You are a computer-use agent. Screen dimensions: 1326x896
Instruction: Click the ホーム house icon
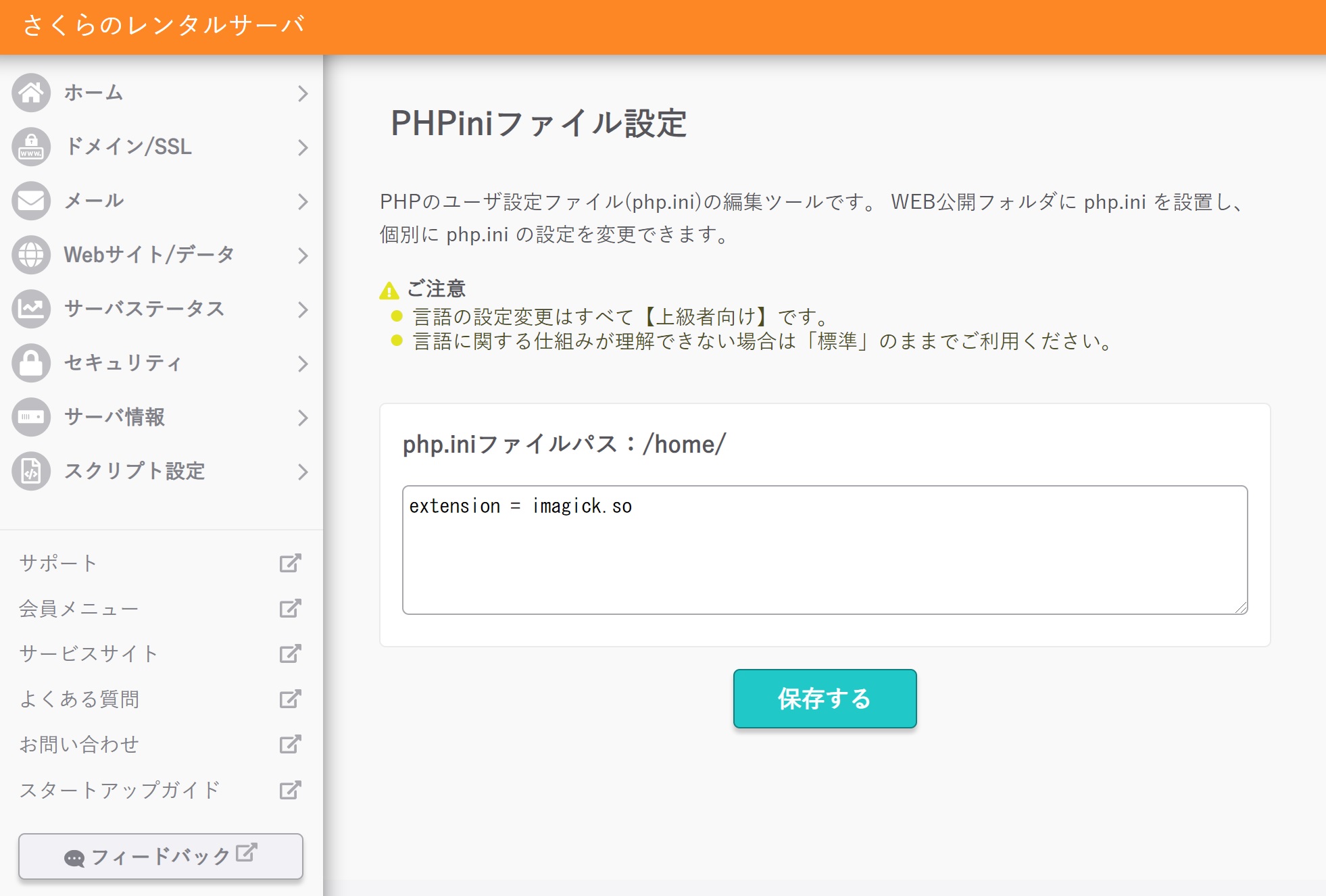point(31,93)
